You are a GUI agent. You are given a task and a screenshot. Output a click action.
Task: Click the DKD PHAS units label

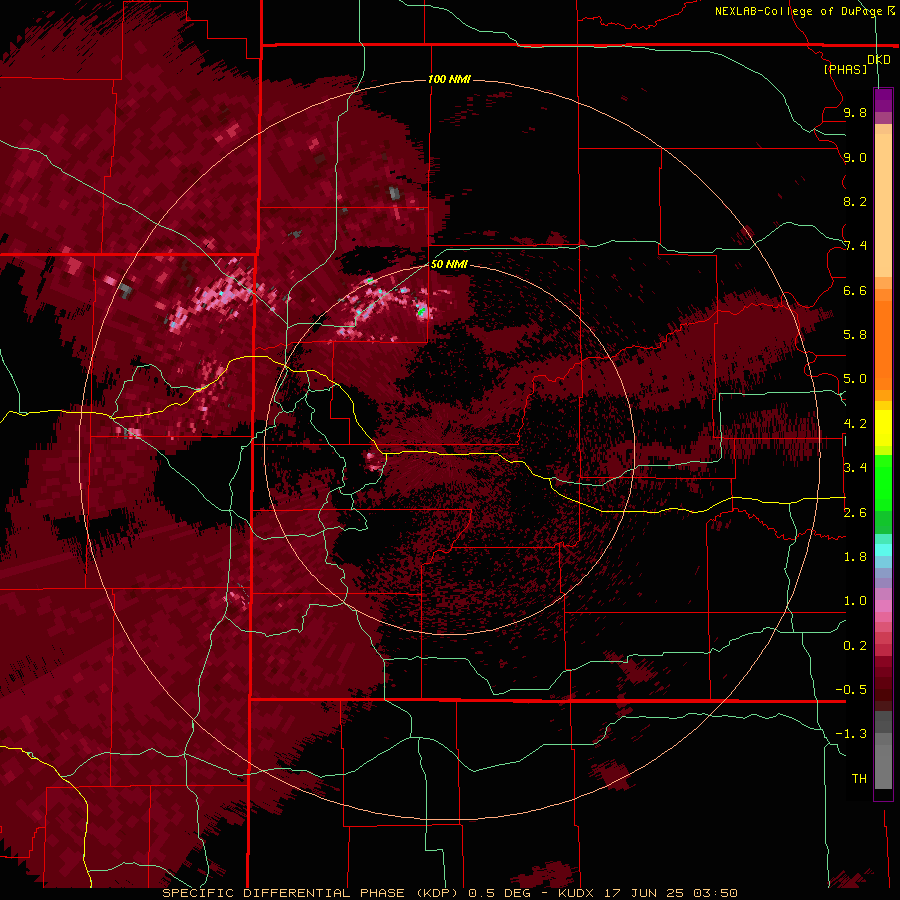click(858, 65)
